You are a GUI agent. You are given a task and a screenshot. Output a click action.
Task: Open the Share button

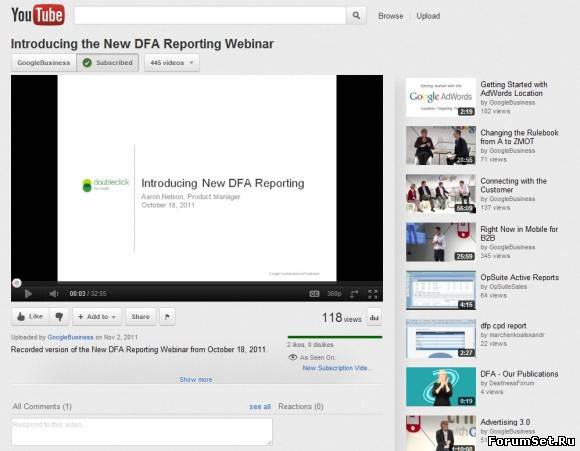coord(141,317)
